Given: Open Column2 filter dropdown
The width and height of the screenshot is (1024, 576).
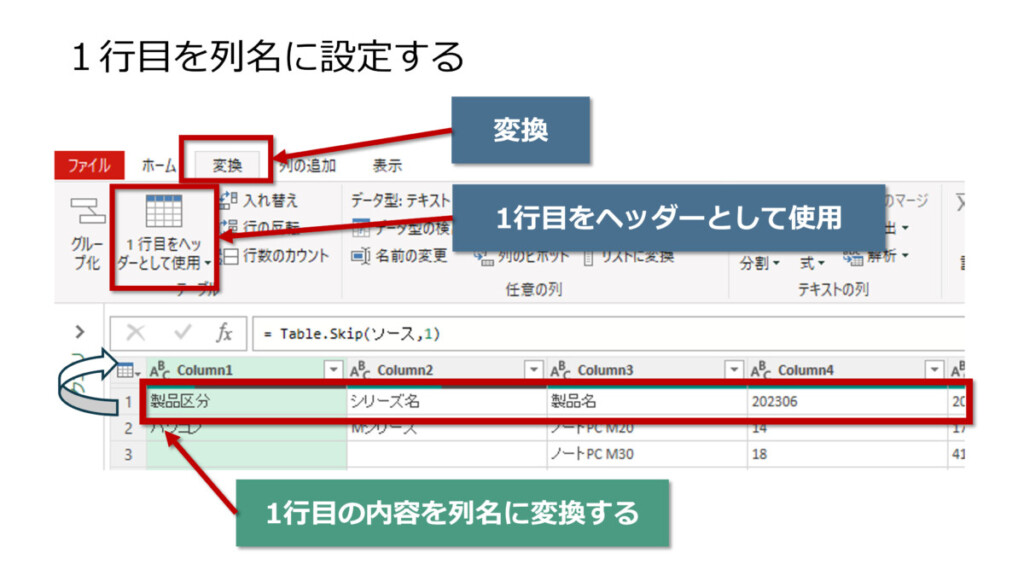Looking at the screenshot, I should (534, 370).
